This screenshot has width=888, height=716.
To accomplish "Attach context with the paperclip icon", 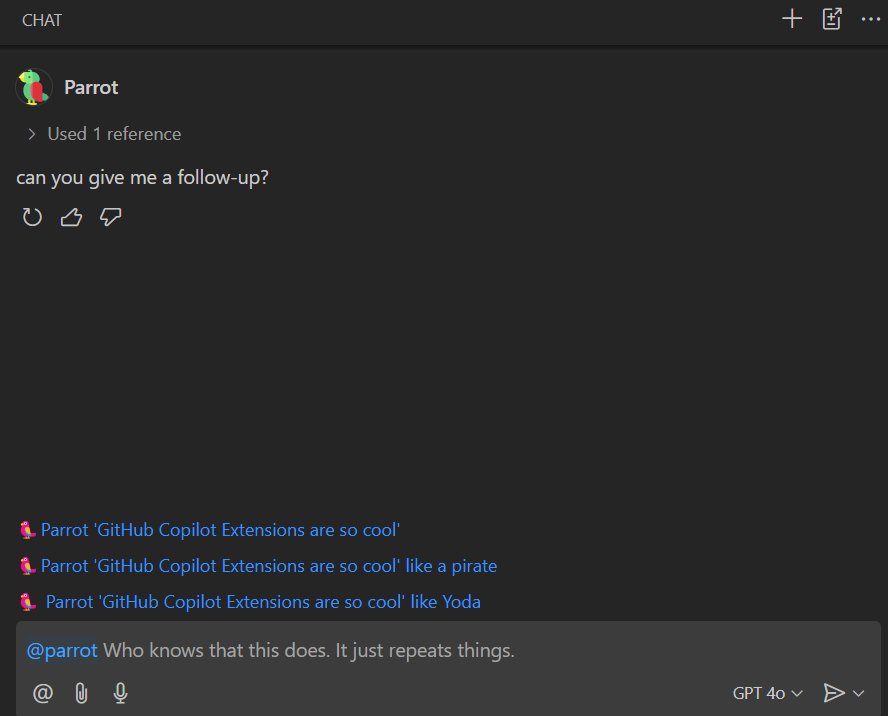I will coord(82,693).
